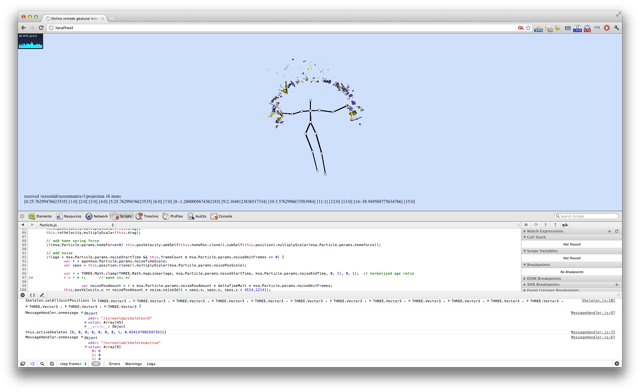Bookmark page with the star icon
Screen dimensions: 640x392
click(528, 28)
